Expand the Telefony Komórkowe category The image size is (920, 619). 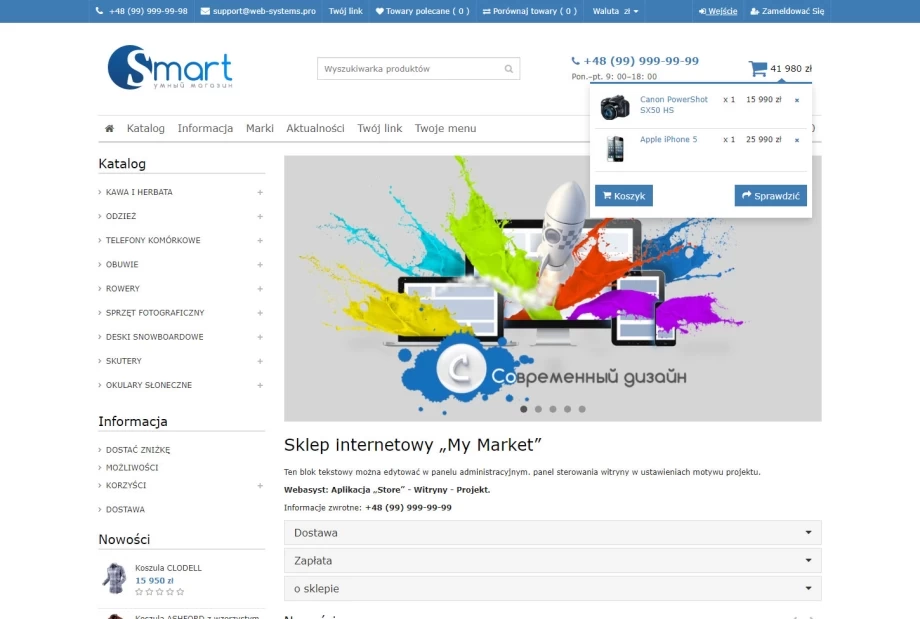coord(260,241)
